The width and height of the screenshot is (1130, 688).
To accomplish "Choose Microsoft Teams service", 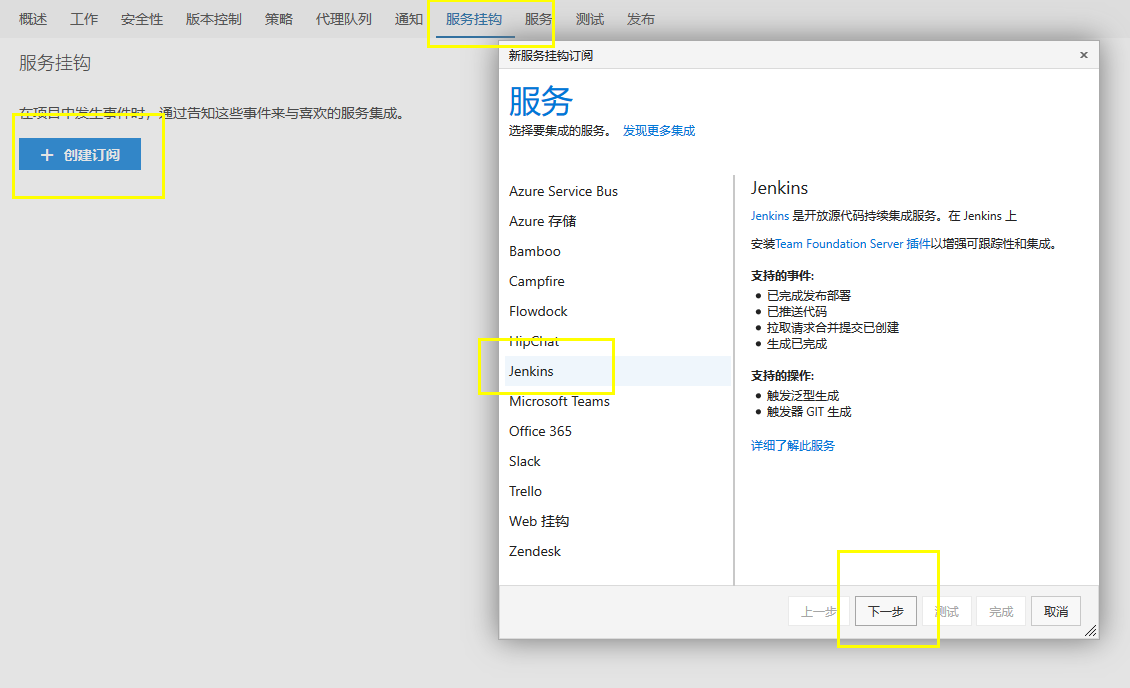I will tap(618, 401).
